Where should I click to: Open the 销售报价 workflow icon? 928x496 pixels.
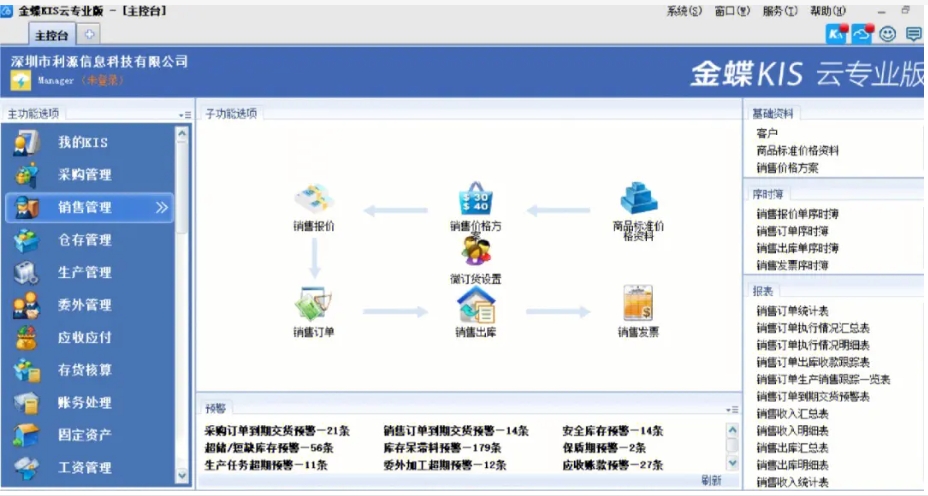click(314, 199)
